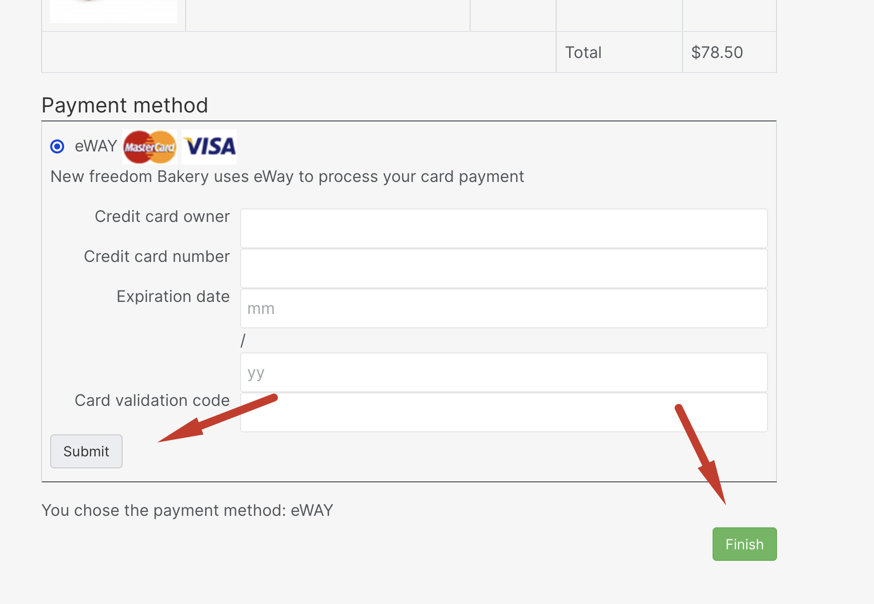Focus the expiration month (mm) field
Viewport: 874px width, 604px height.
pyautogui.click(x=503, y=309)
